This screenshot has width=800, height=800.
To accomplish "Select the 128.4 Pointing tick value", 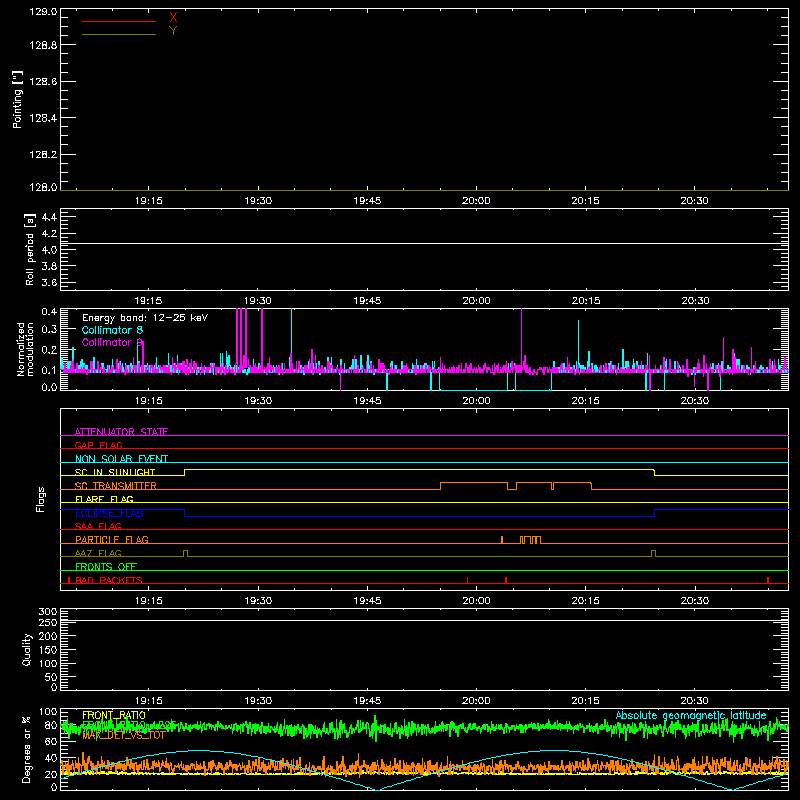I will coord(43,118).
